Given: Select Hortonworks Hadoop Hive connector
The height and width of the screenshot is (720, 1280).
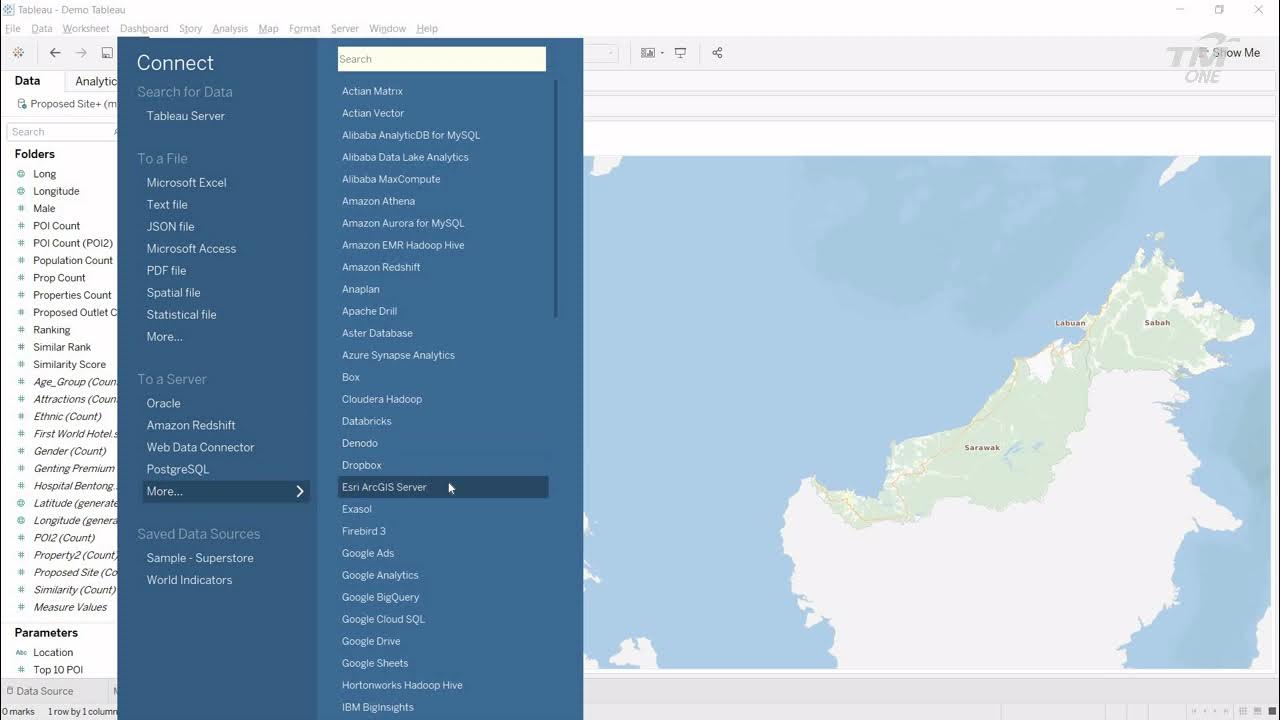Looking at the screenshot, I should click(x=402, y=685).
